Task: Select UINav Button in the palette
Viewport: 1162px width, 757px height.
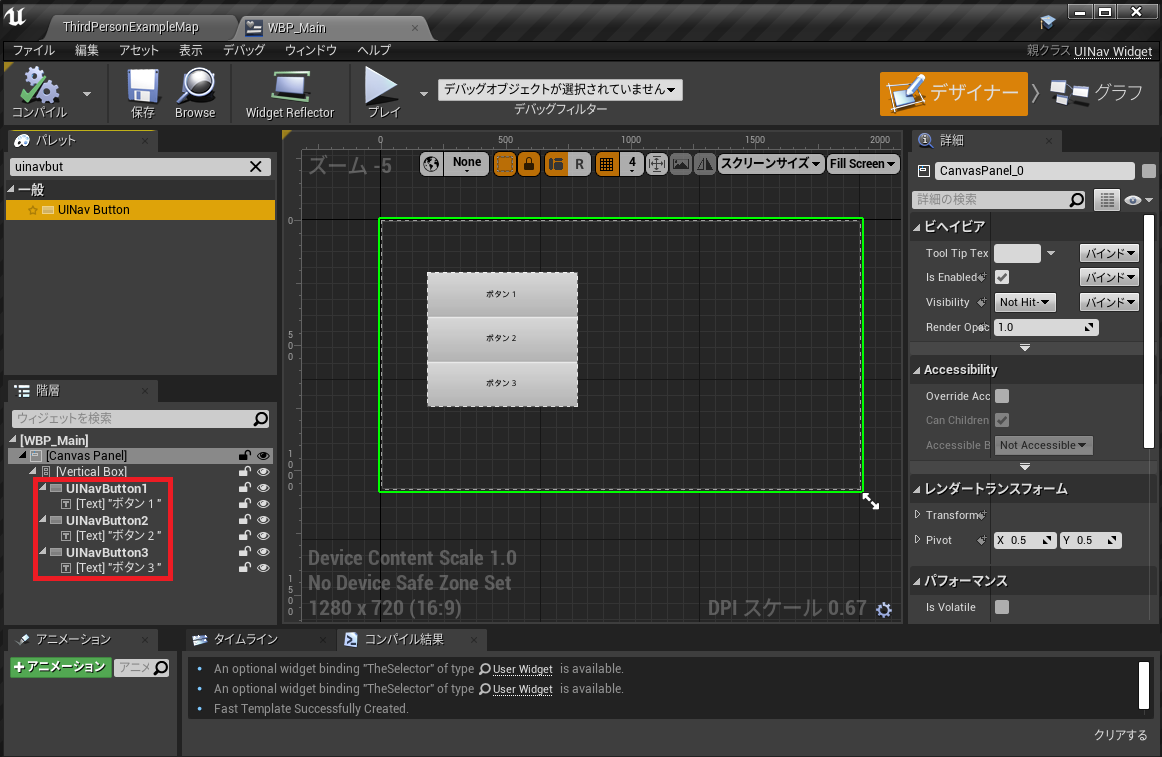Action: point(140,210)
